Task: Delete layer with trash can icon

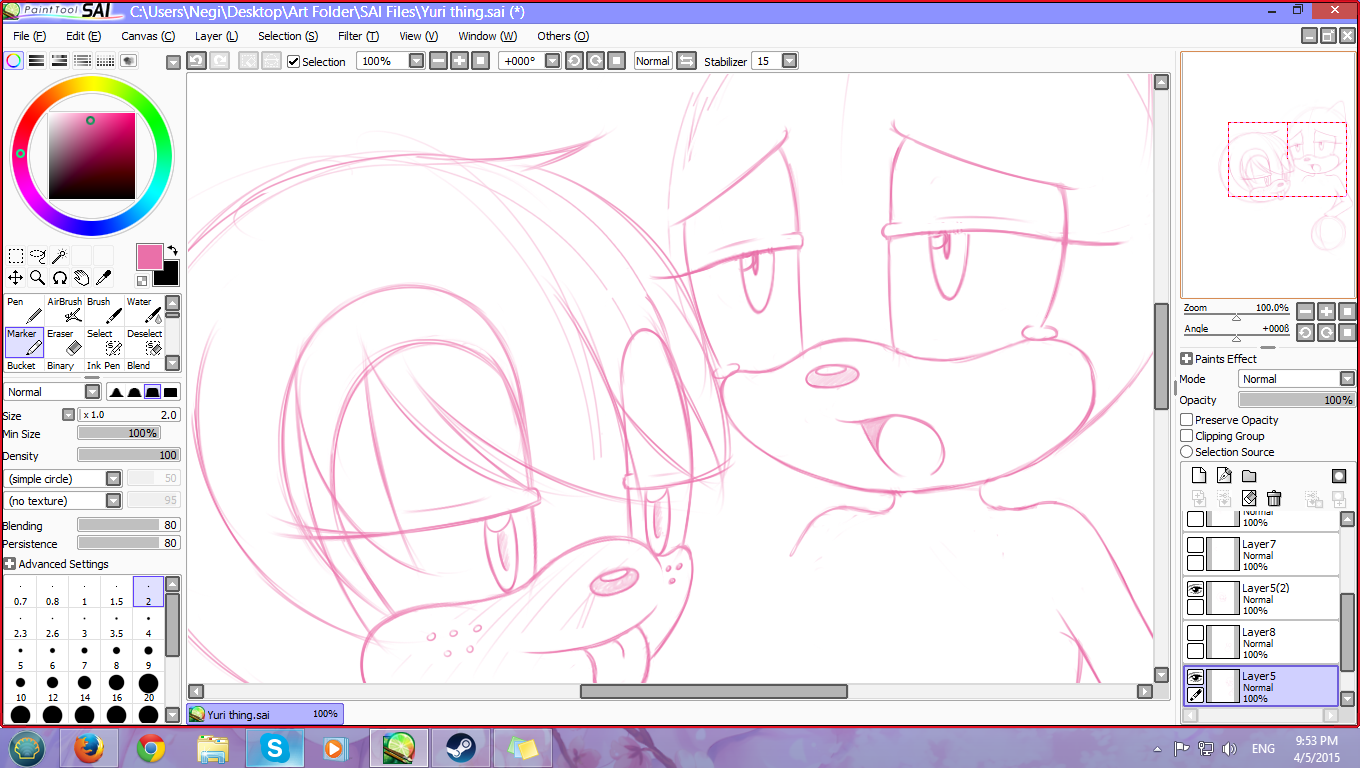Action: click(1274, 497)
